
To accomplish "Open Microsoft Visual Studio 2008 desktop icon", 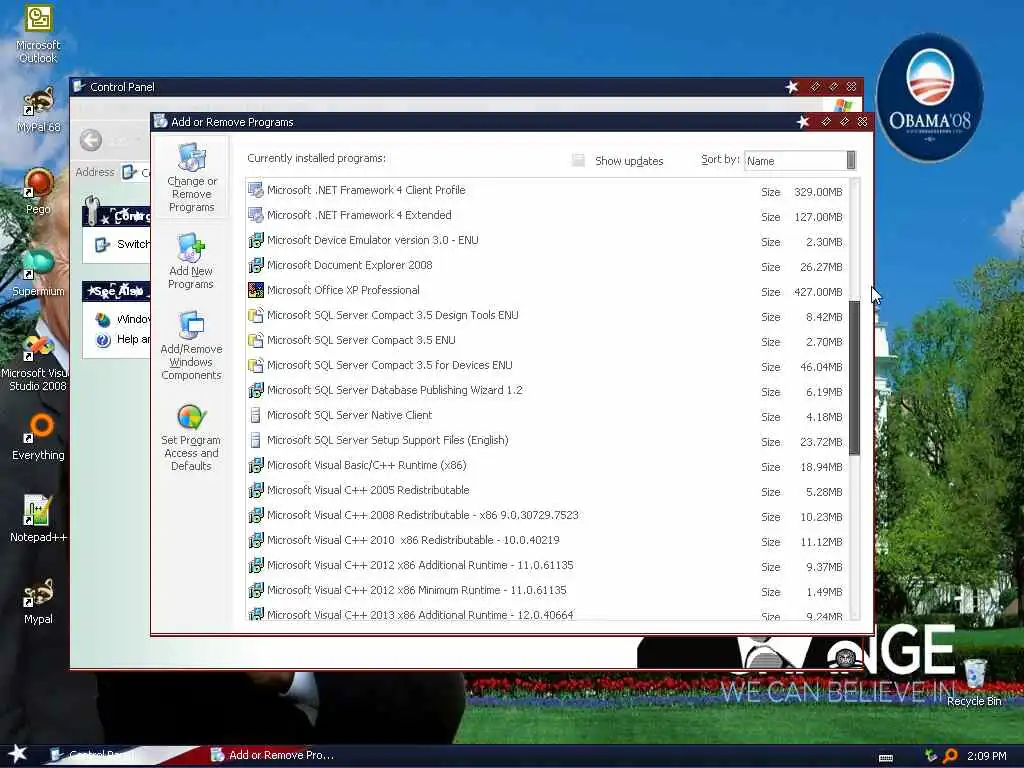I will pyautogui.click(x=37, y=362).
